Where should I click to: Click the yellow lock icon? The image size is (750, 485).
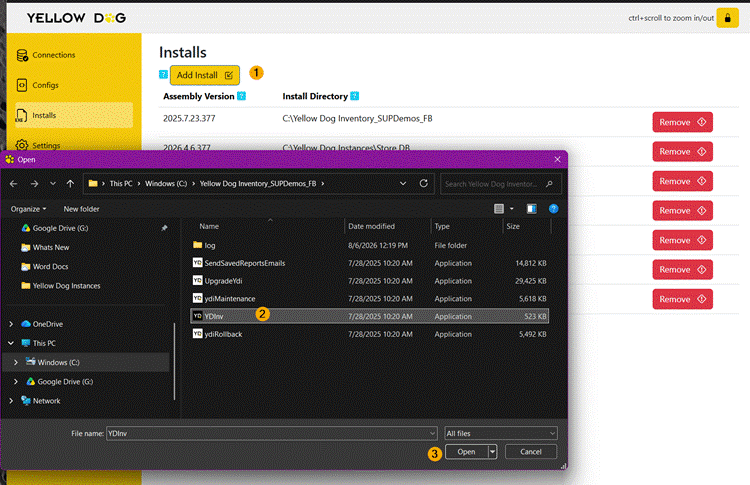tap(727, 18)
